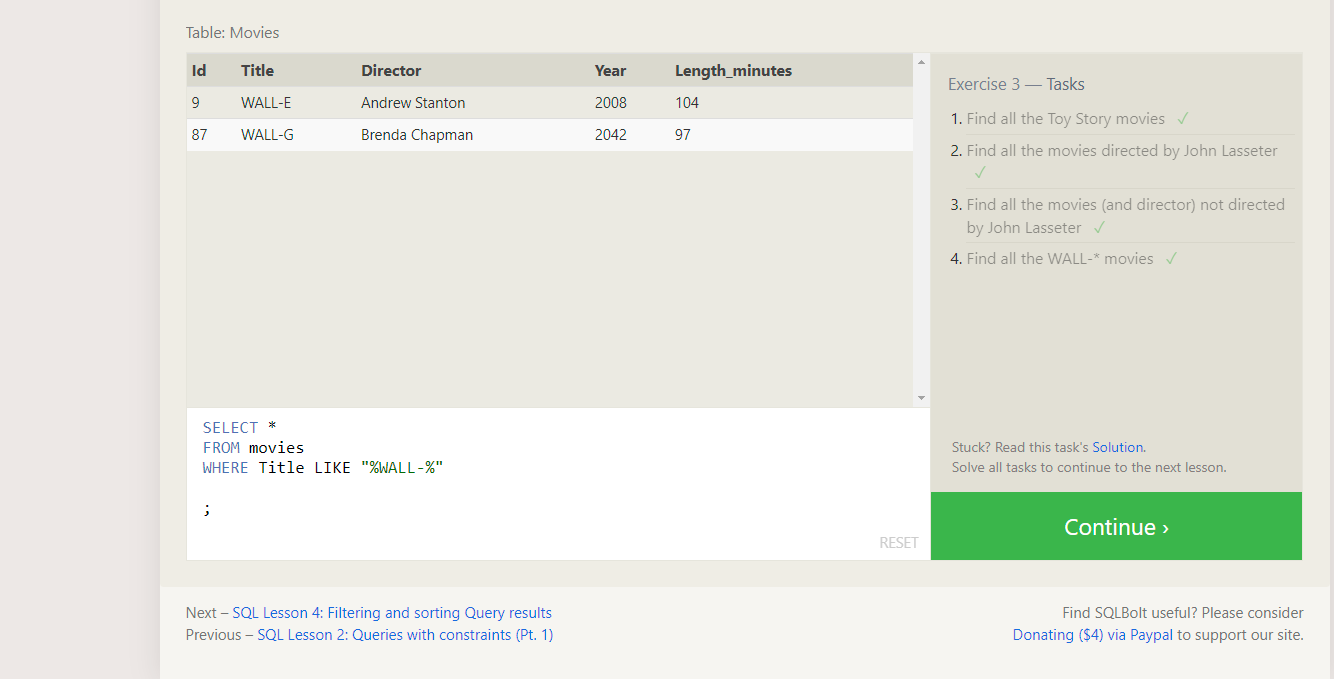
Task: Click the Length_minutes column header
Action: (733, 71)
